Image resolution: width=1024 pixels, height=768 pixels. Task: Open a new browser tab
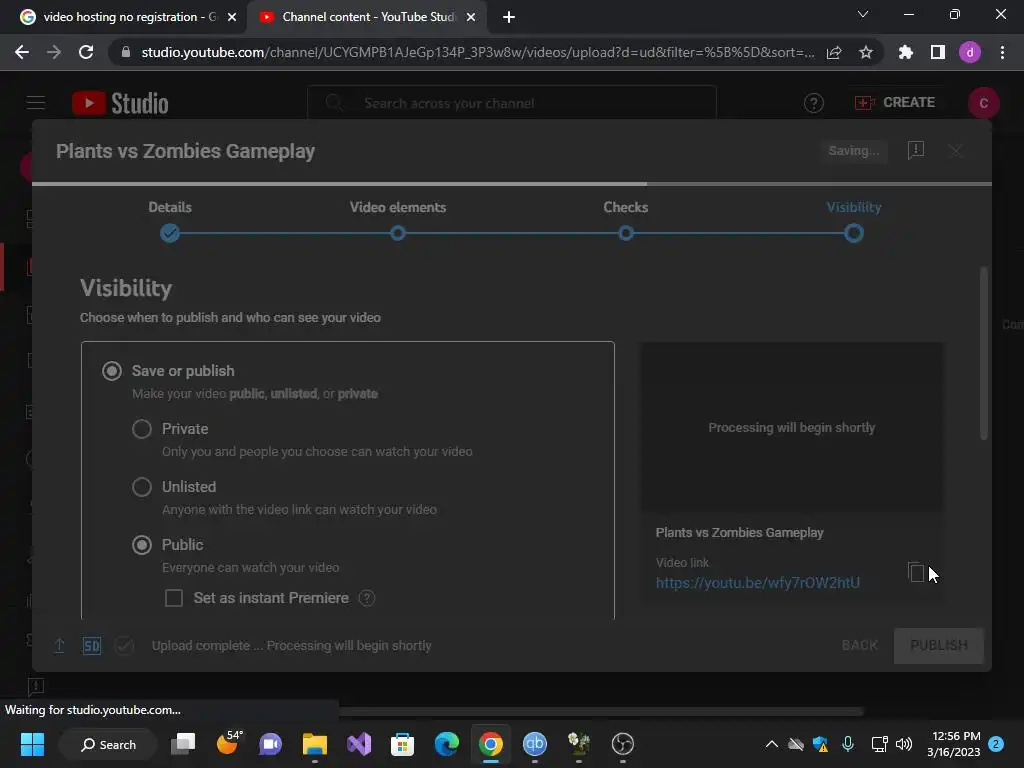509,17
